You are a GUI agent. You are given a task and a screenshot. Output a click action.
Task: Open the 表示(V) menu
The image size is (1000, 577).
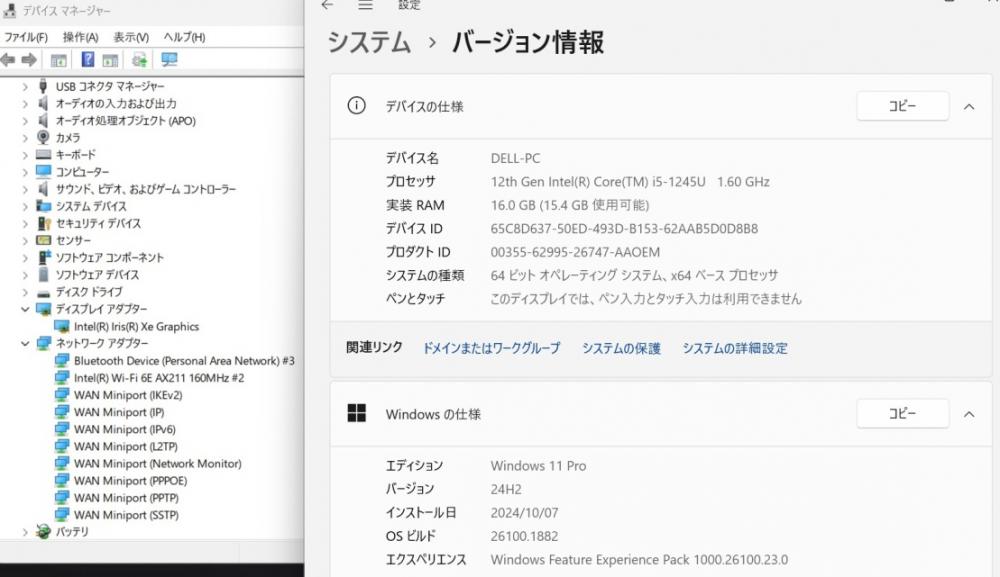tap(131, 37)
